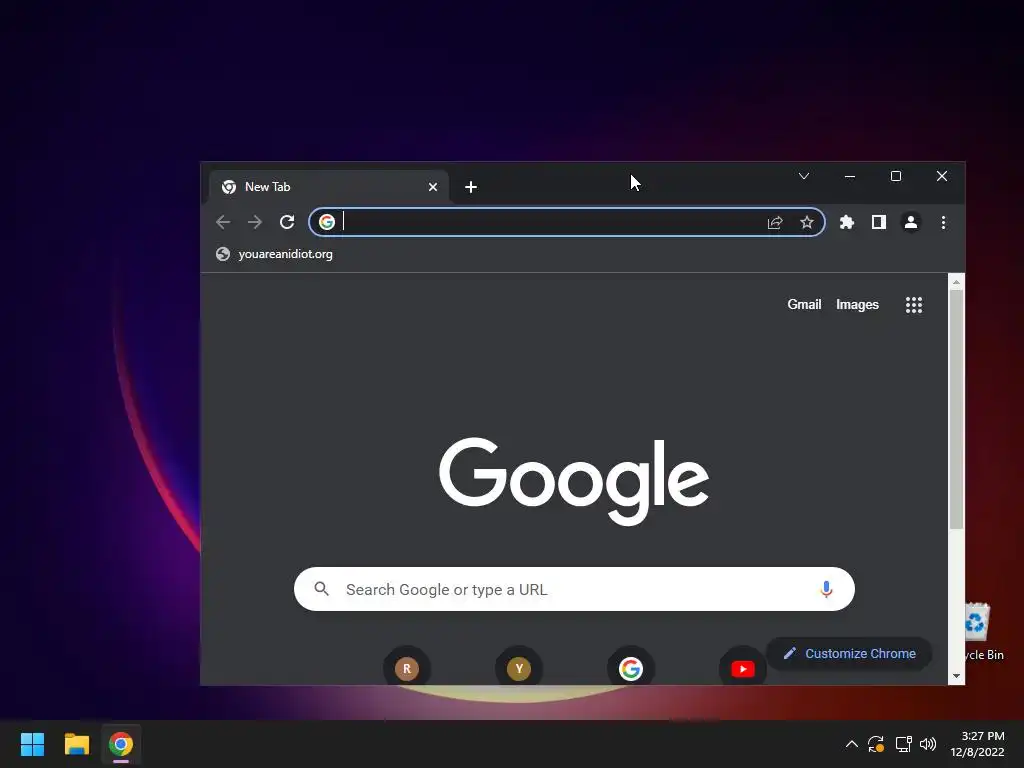Click the Google icon inside the address bar
This screenshot has height=768, width=1024.
pos(327,222)
